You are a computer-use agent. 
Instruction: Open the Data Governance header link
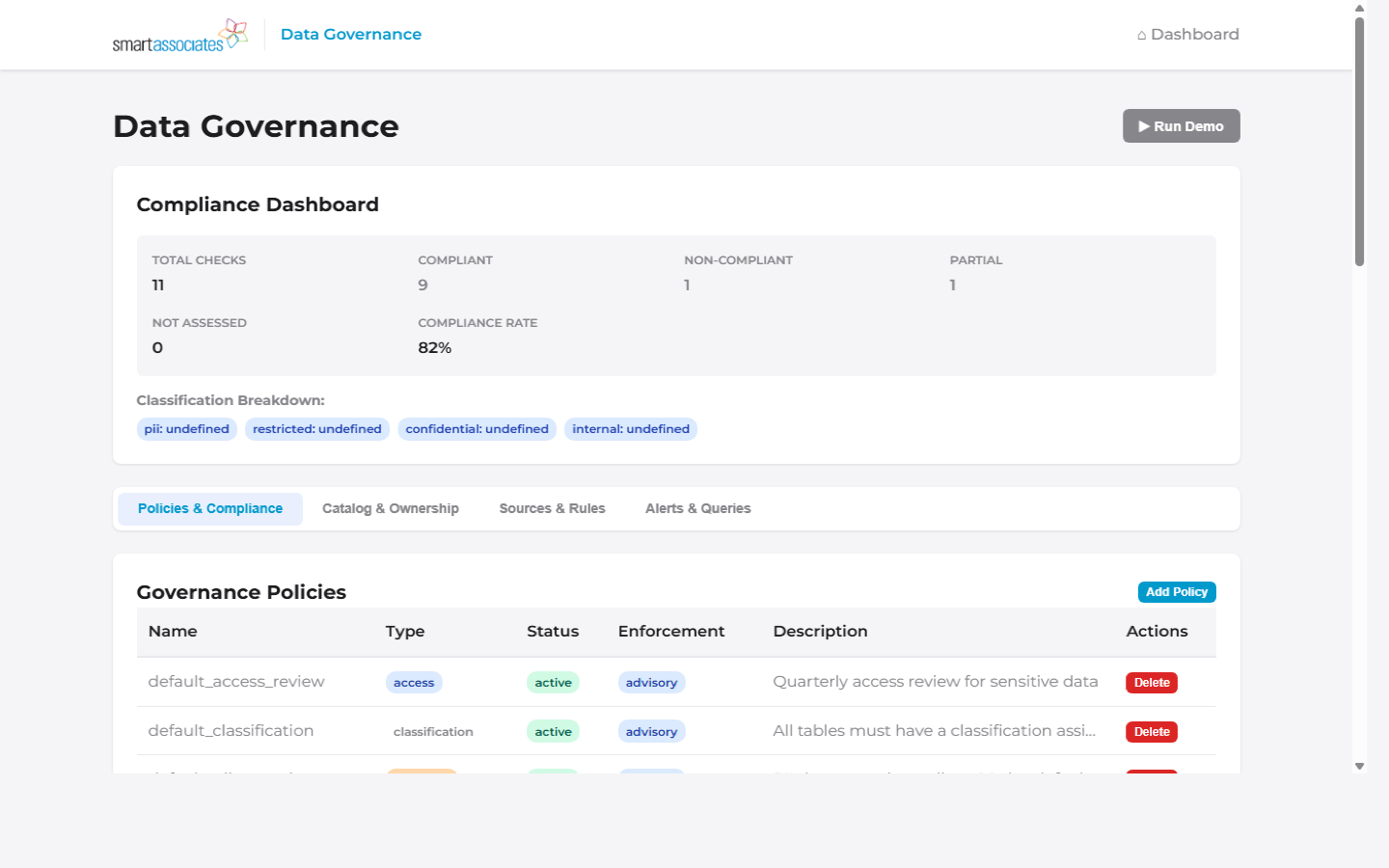350,34
